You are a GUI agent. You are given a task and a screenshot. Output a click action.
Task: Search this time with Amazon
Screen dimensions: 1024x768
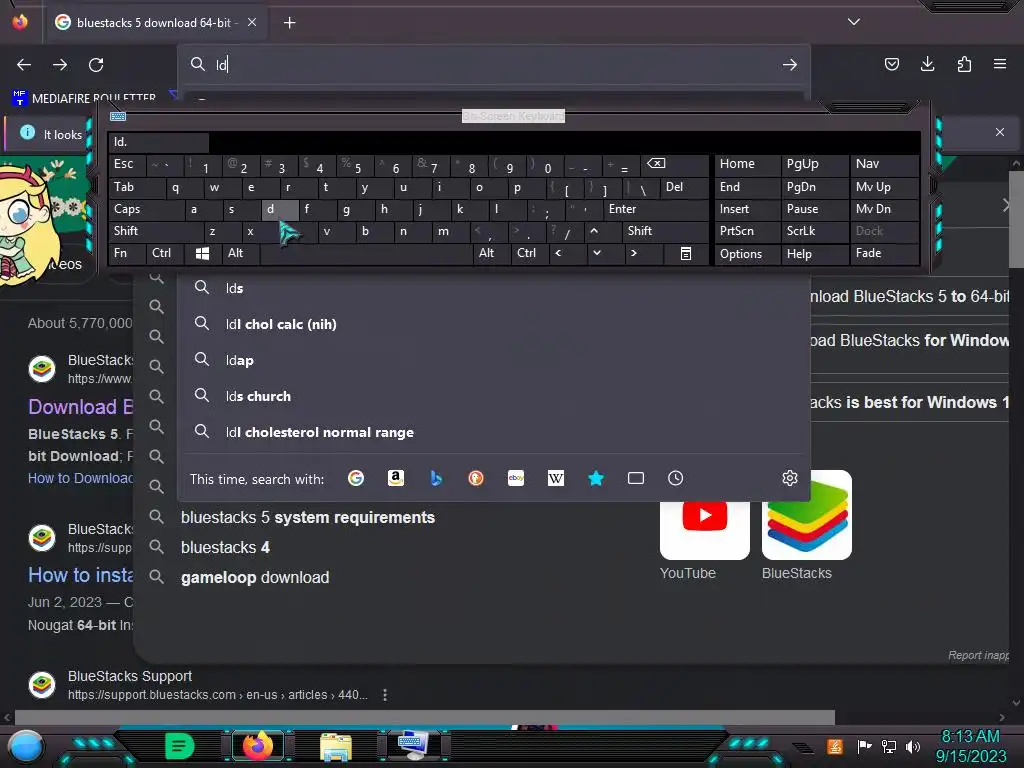tap(396, 478)
